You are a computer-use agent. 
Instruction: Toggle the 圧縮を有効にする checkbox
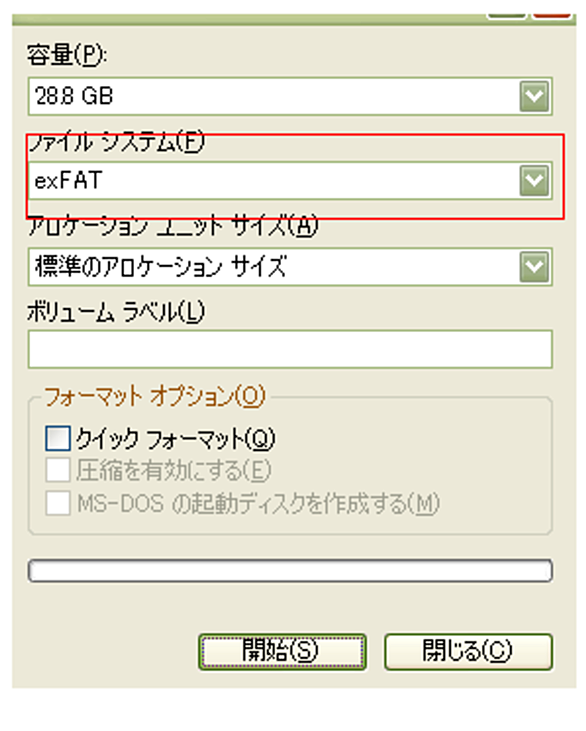pos(58,469)
